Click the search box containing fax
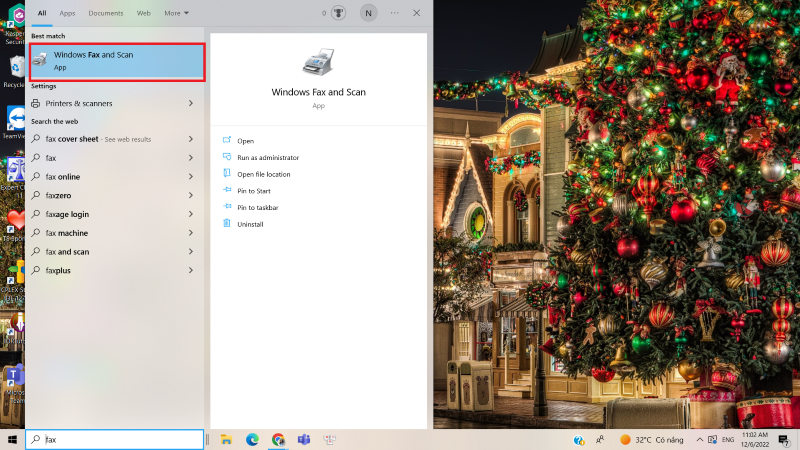The image size is (800, 450). (x=115, y=439)
